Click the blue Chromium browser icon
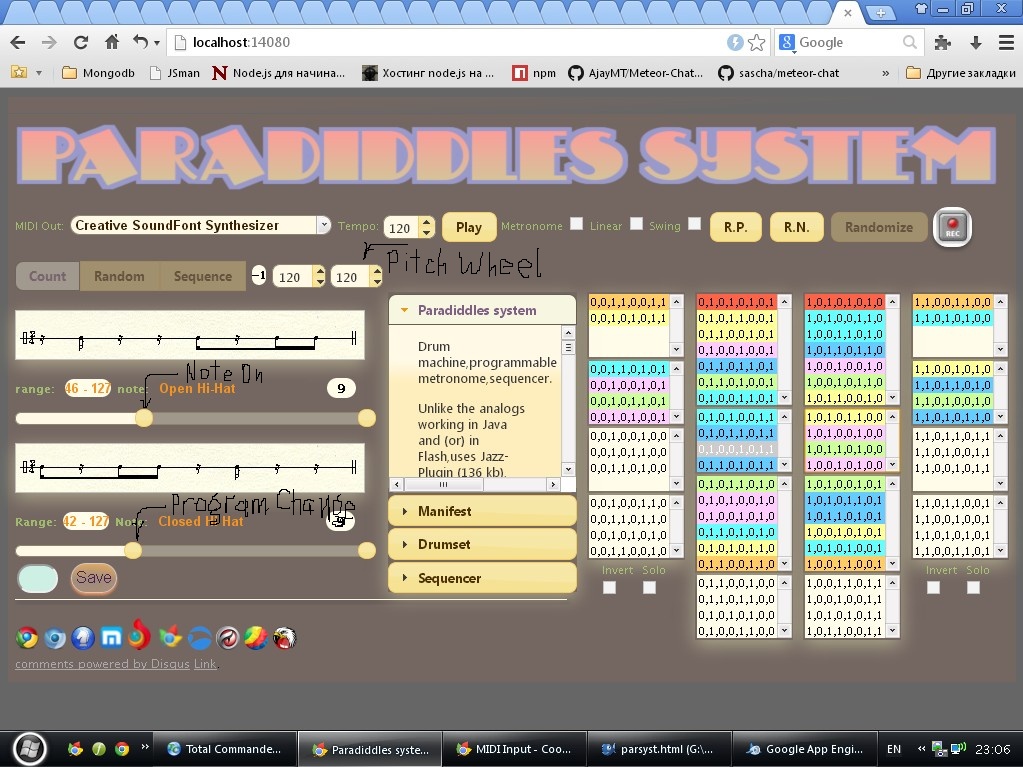Screen dimensions: 1023x767 click(x=55, y=638)
